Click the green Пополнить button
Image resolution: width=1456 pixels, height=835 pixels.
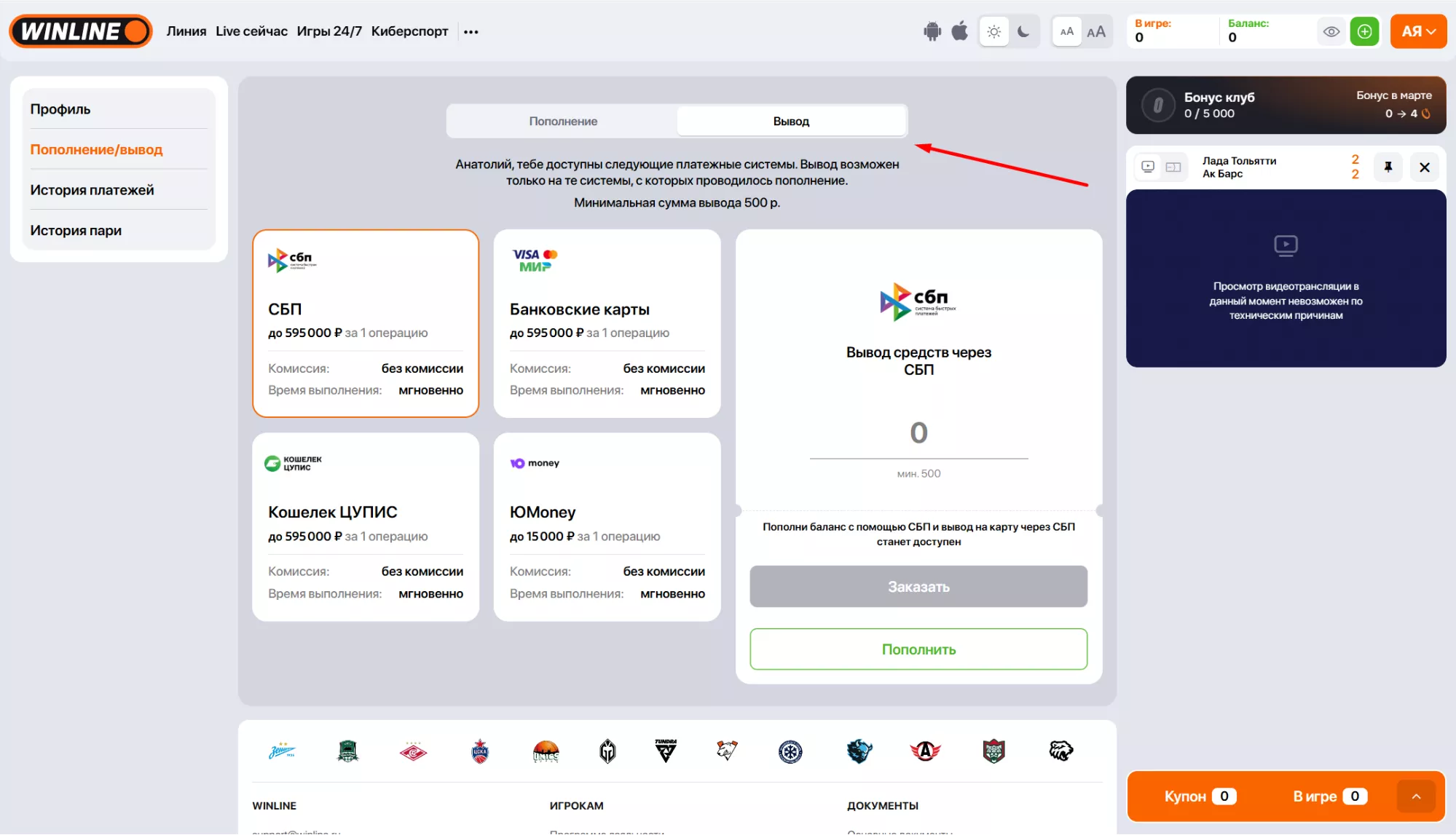[x=918, y=649]
